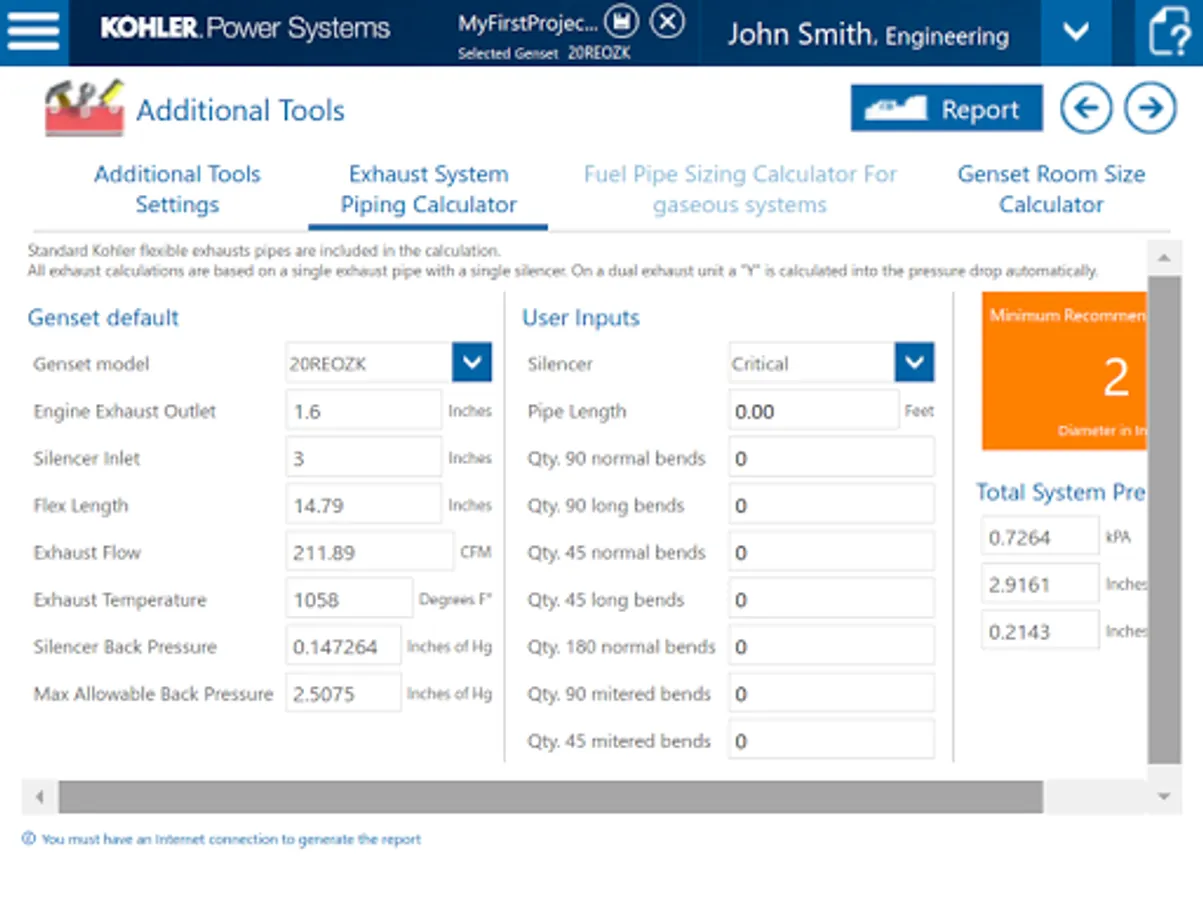
Task: Open the Silencer type dropdown
Action: point(914,363)
